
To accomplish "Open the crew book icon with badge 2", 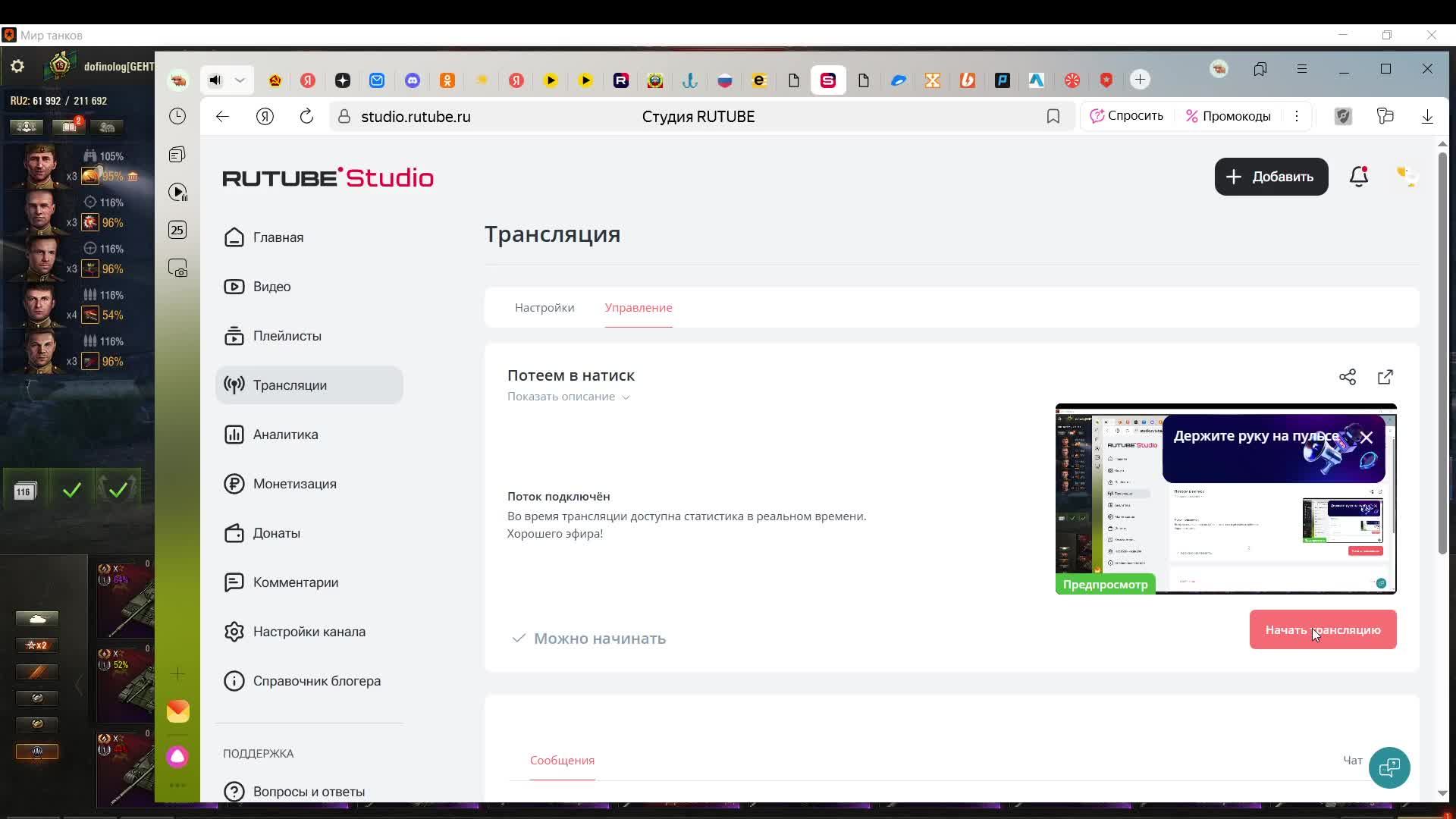I will pos(69,127).
